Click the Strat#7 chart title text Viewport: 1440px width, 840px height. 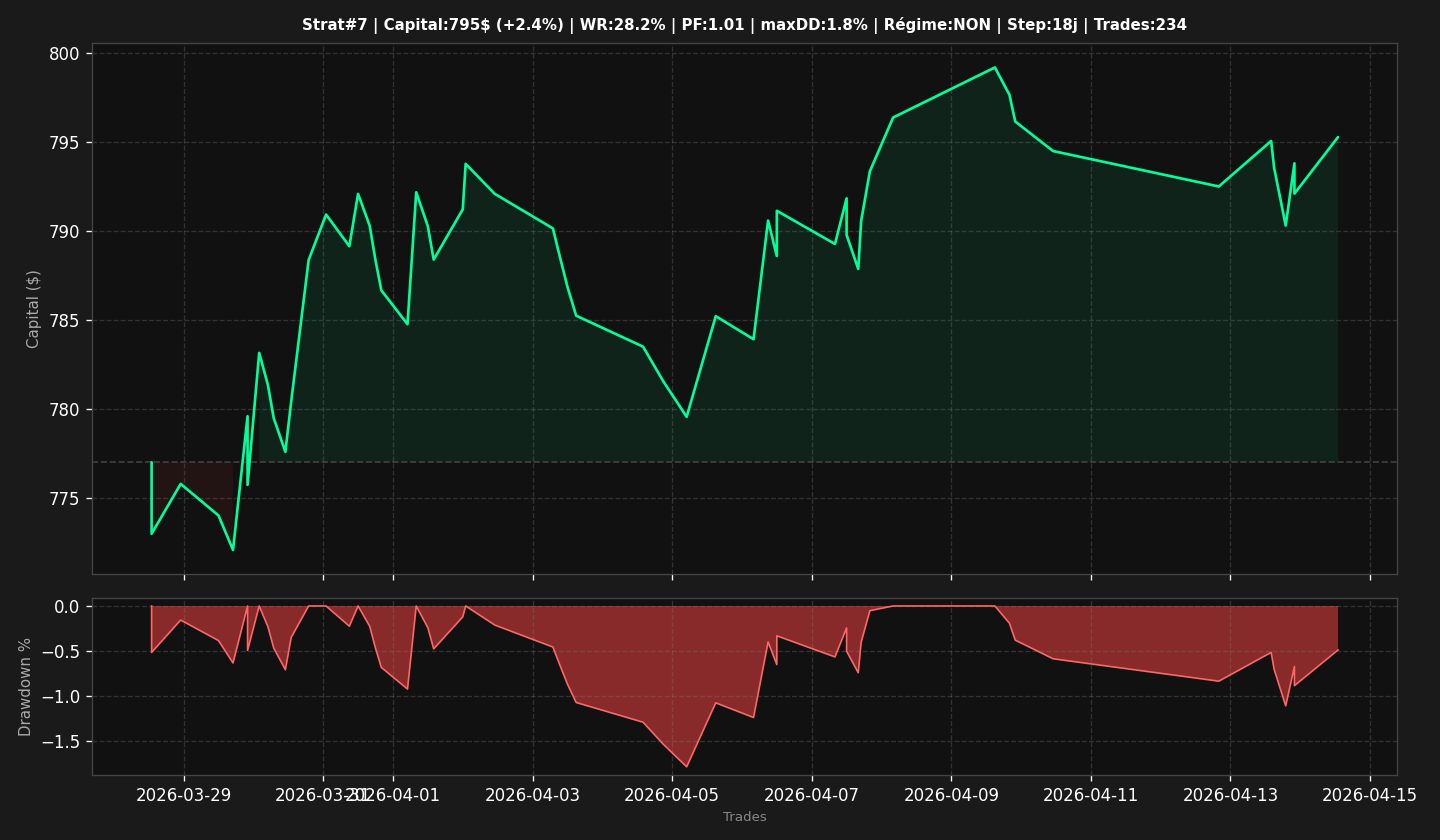(x=744, y=25)
